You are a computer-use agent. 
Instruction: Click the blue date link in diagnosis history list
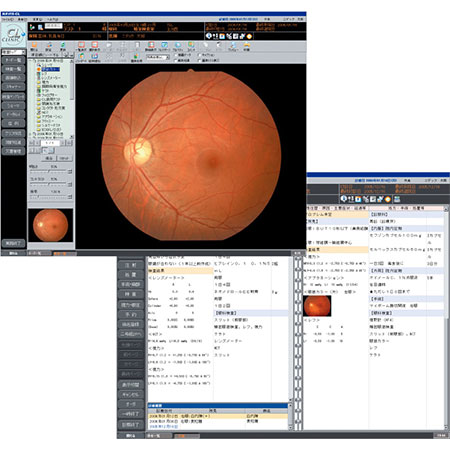coord(163,427)
